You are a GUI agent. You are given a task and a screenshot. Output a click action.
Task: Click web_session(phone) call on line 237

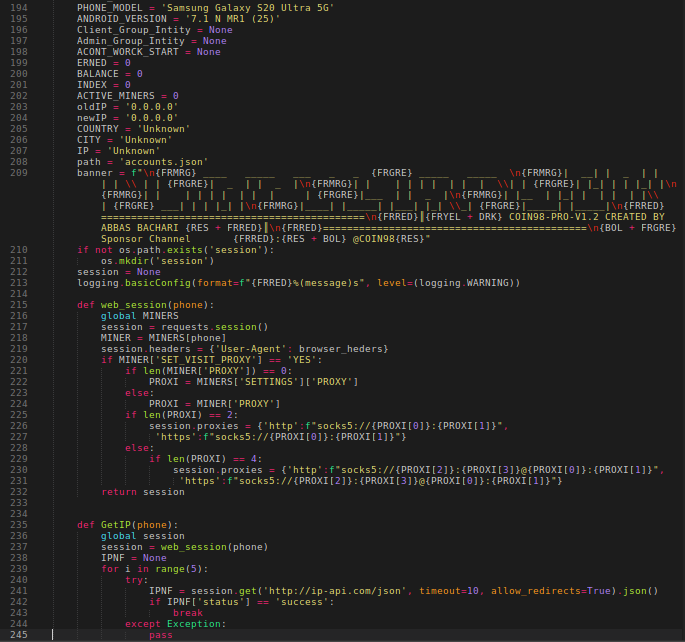click(214, 547)
